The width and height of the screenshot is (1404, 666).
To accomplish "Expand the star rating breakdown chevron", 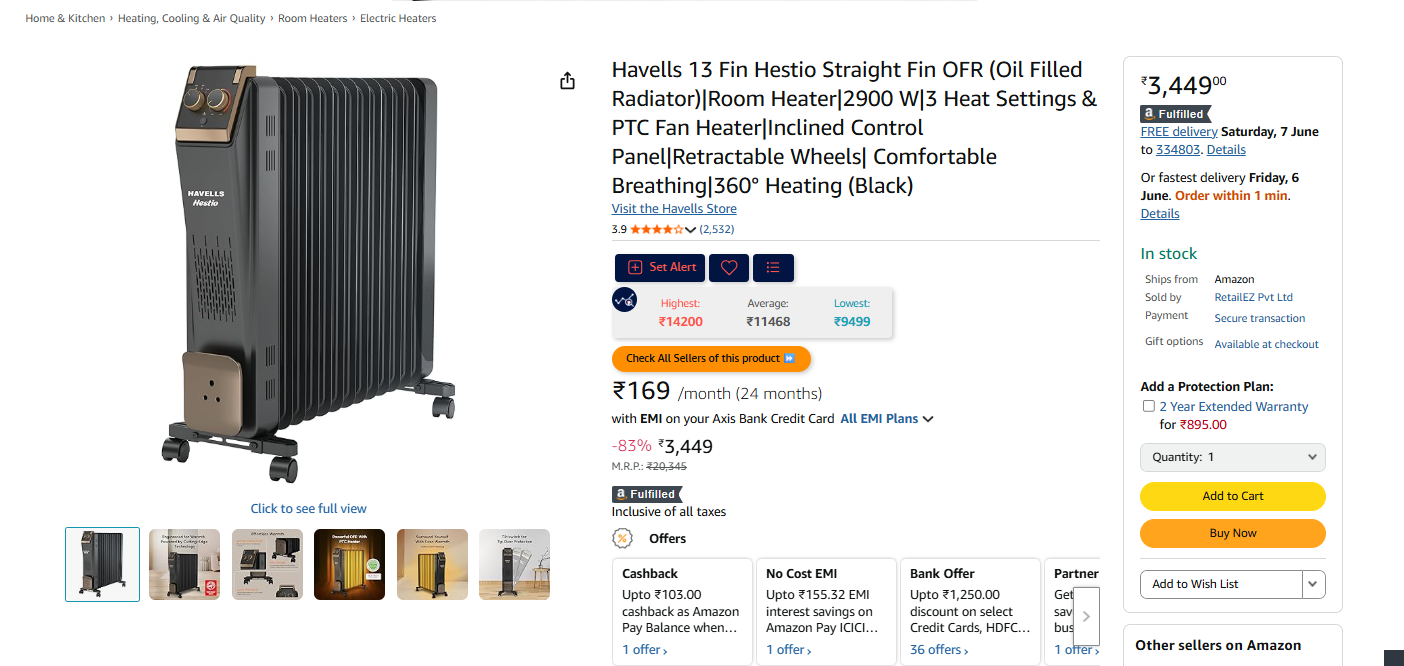I will coord(690,230).
